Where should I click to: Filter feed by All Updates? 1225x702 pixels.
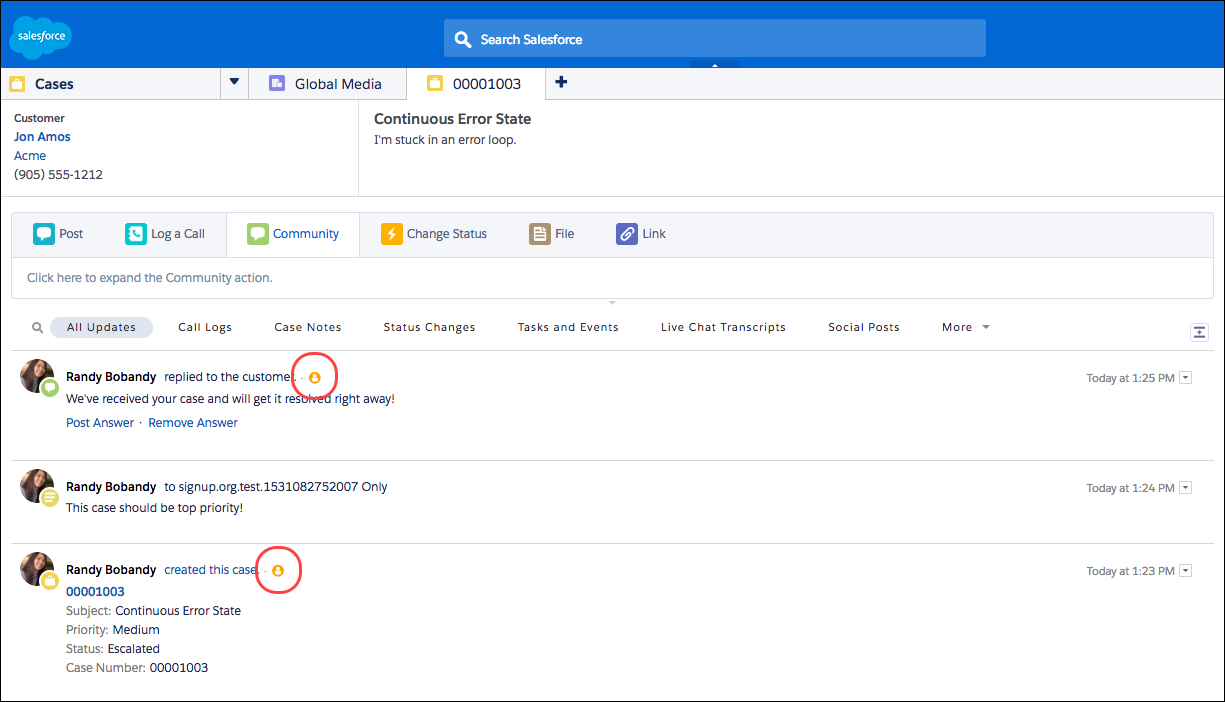pyautogui.click(x=101, y=327)
